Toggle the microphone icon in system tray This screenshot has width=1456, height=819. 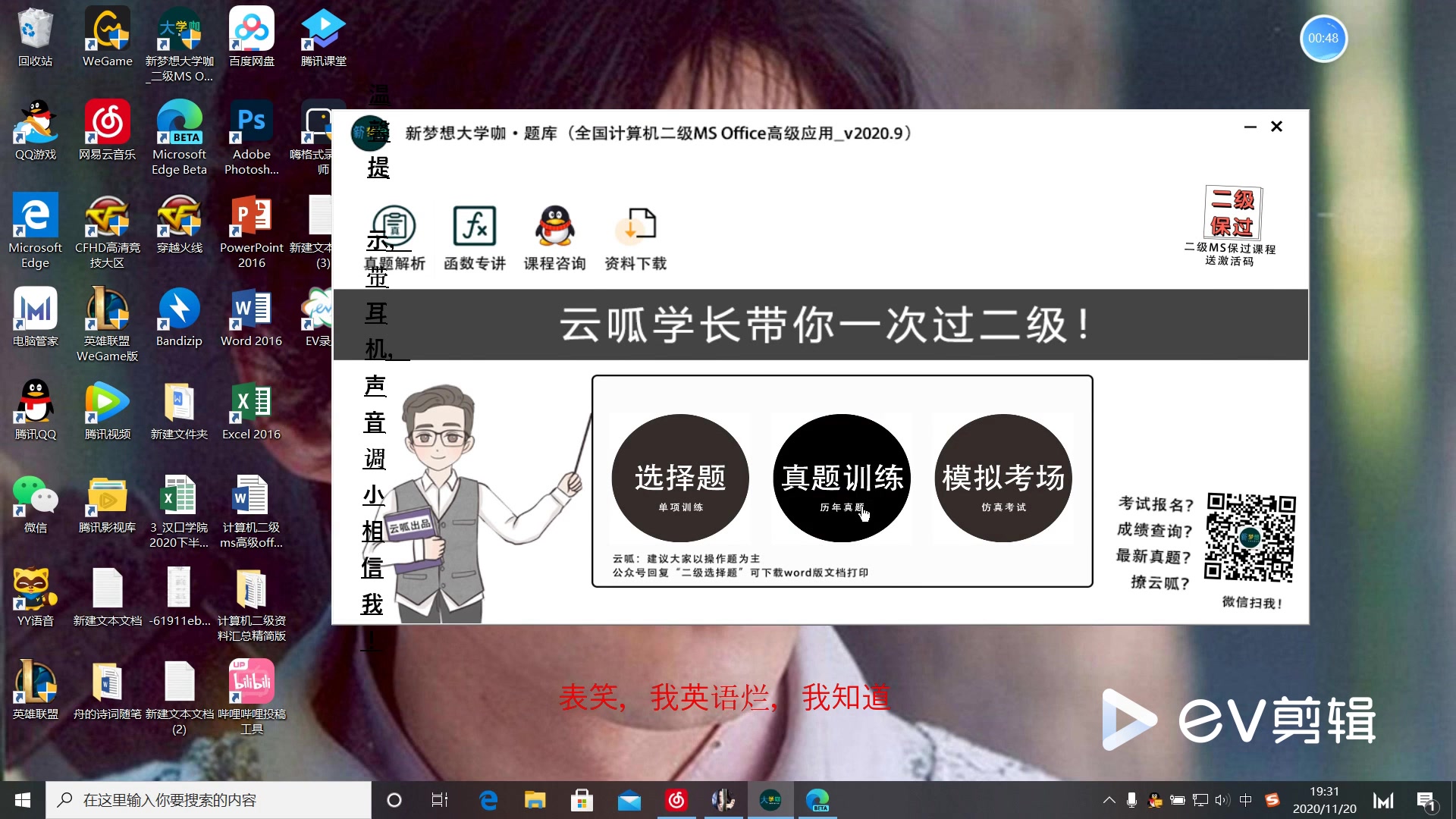coord(1131,799)
